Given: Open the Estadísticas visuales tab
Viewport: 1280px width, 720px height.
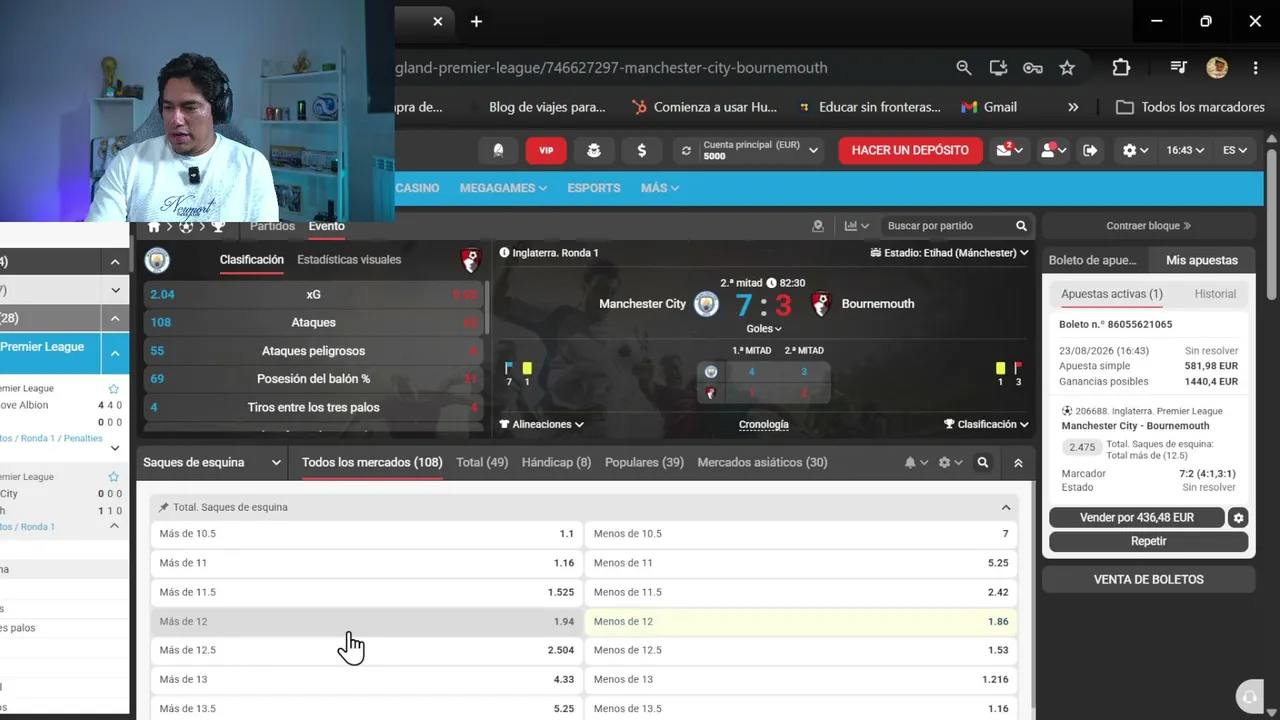Looking at the screenshot, I should coord(349,260).
